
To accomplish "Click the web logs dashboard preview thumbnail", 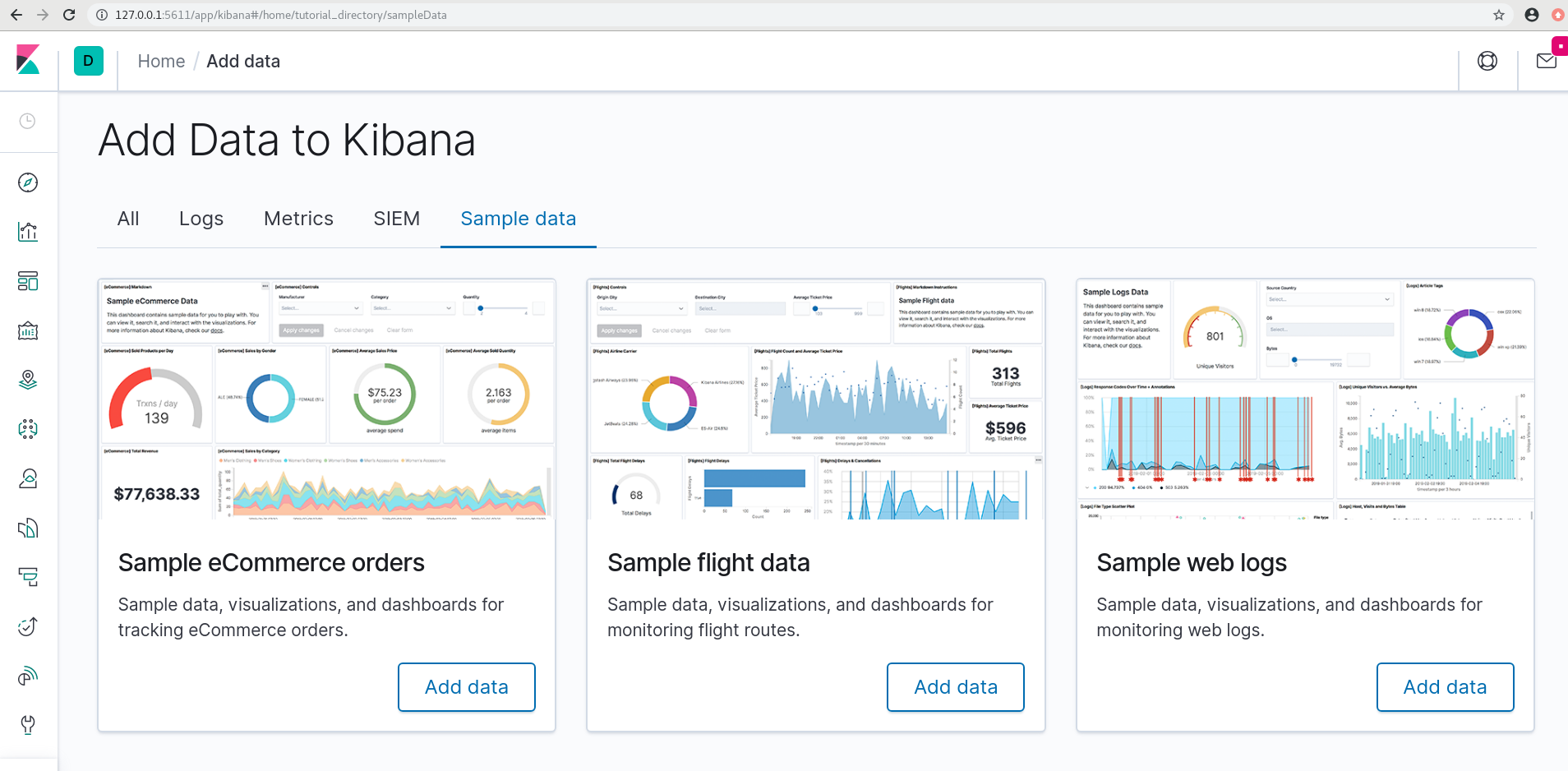I will [1306, 399].
